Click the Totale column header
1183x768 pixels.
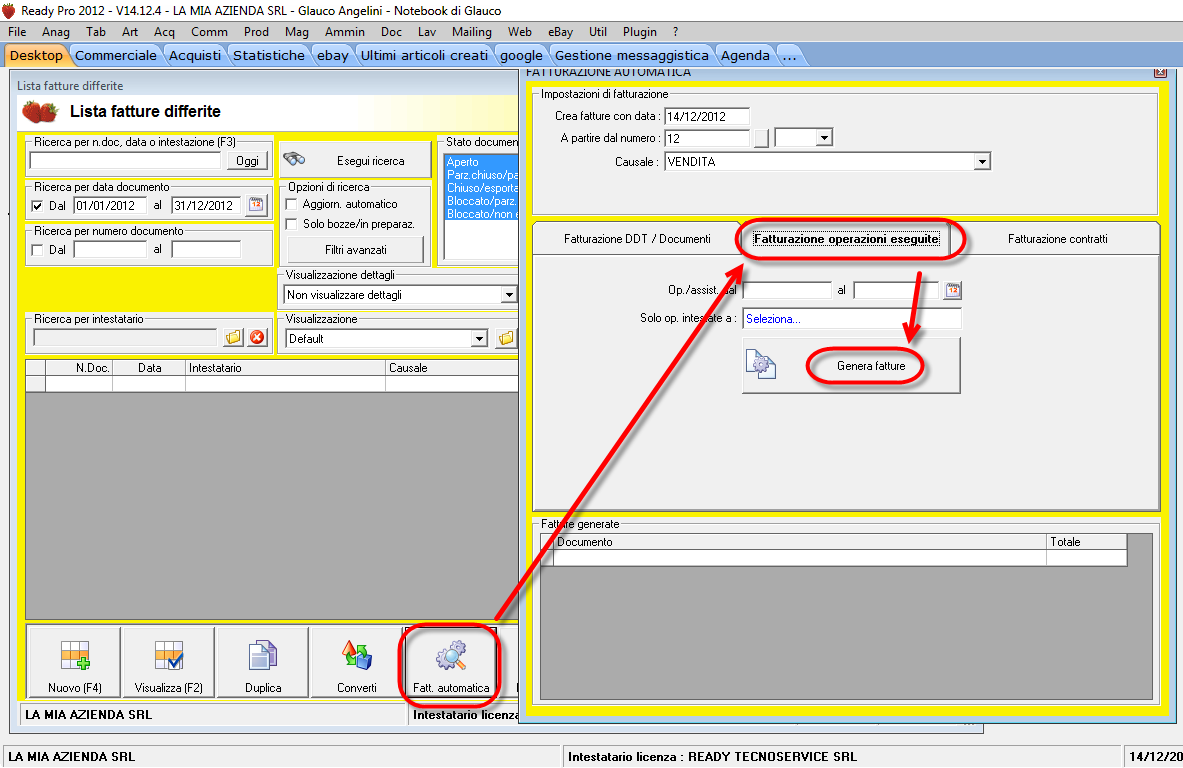1086,542
